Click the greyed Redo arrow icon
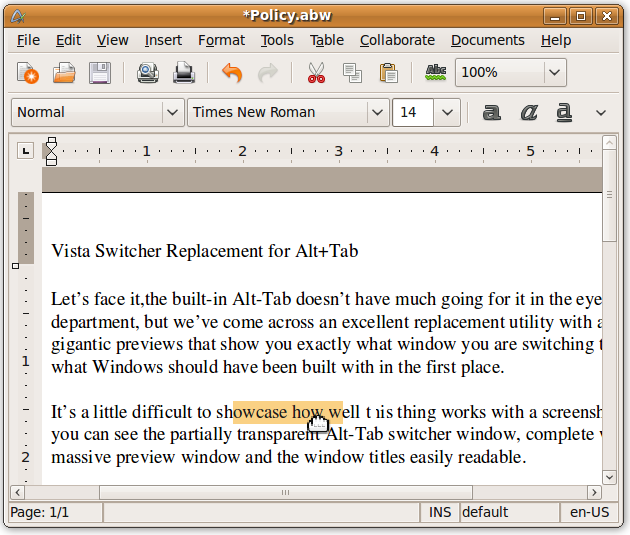 tap(268, 73)
